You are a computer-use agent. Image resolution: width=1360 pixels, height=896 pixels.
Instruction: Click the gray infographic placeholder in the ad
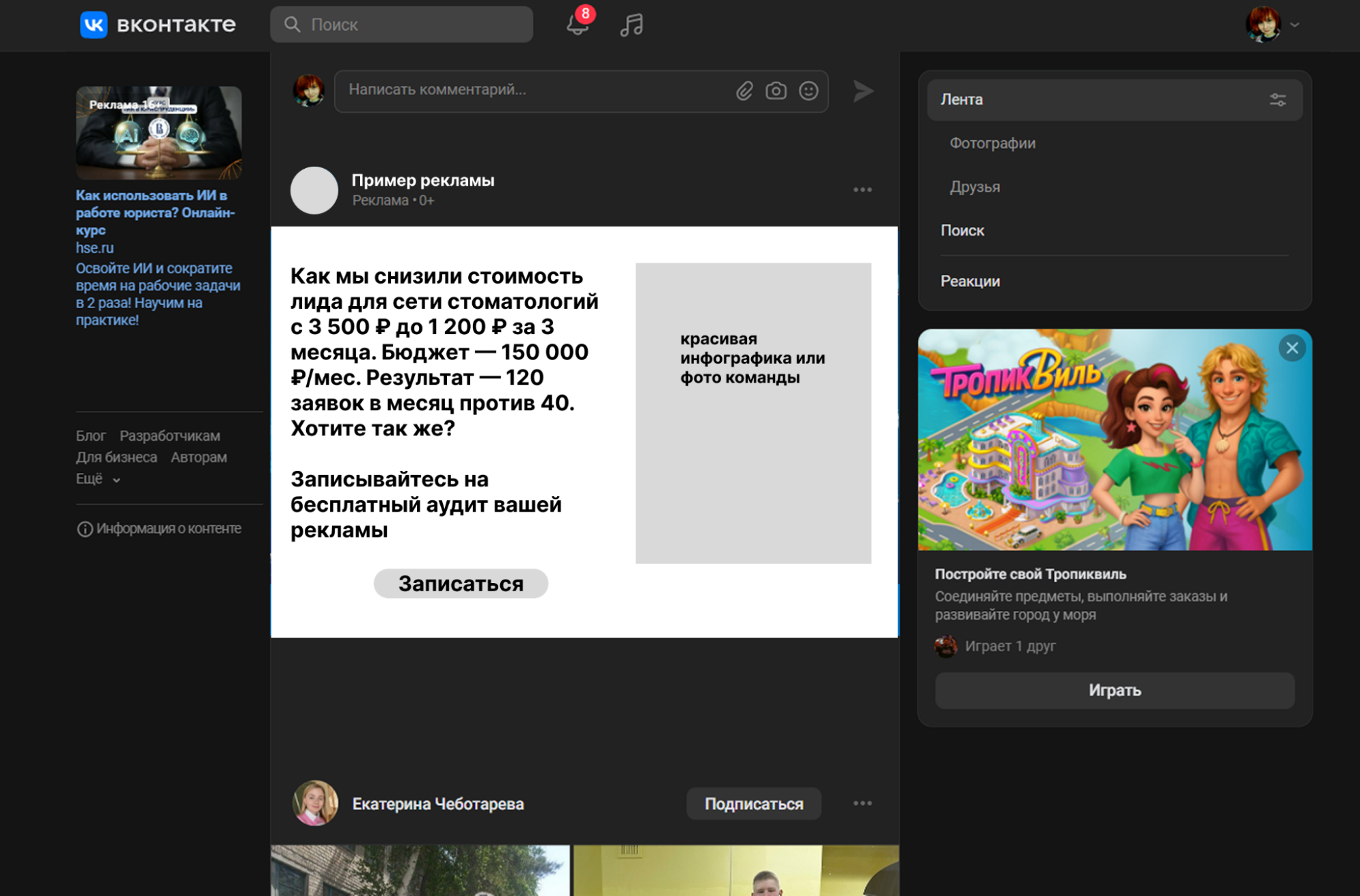point(753,413)
